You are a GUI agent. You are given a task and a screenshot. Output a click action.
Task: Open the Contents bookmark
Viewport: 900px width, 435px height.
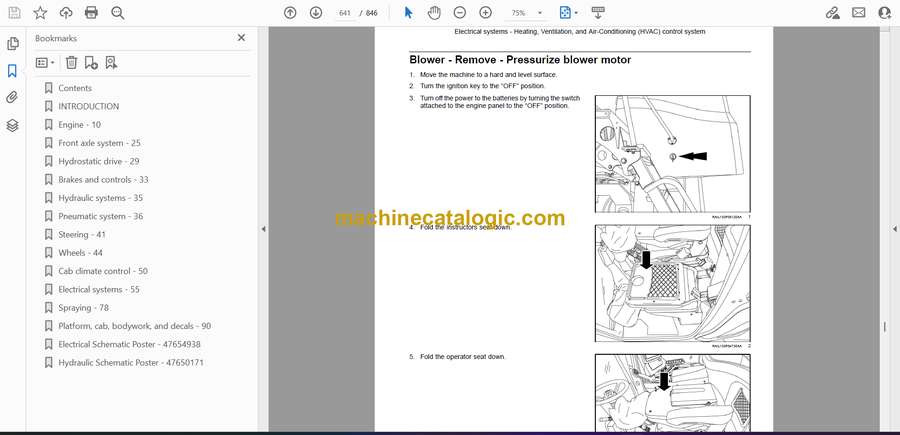(75, 88)
